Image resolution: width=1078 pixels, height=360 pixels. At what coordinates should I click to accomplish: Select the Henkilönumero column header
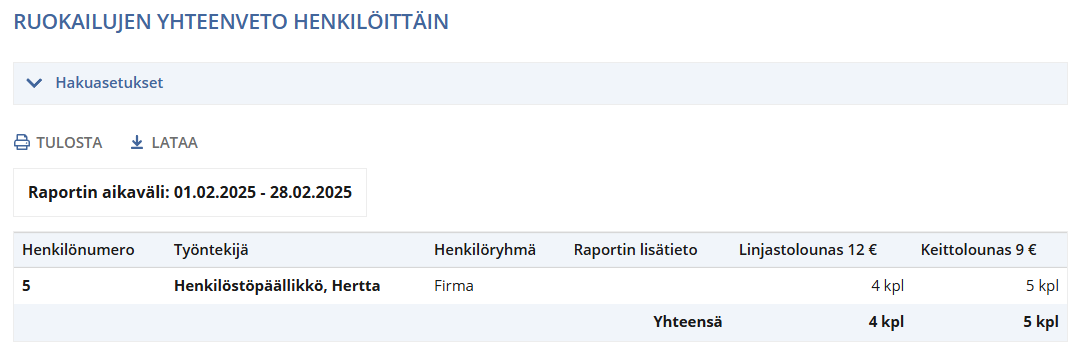coord(78,250)
